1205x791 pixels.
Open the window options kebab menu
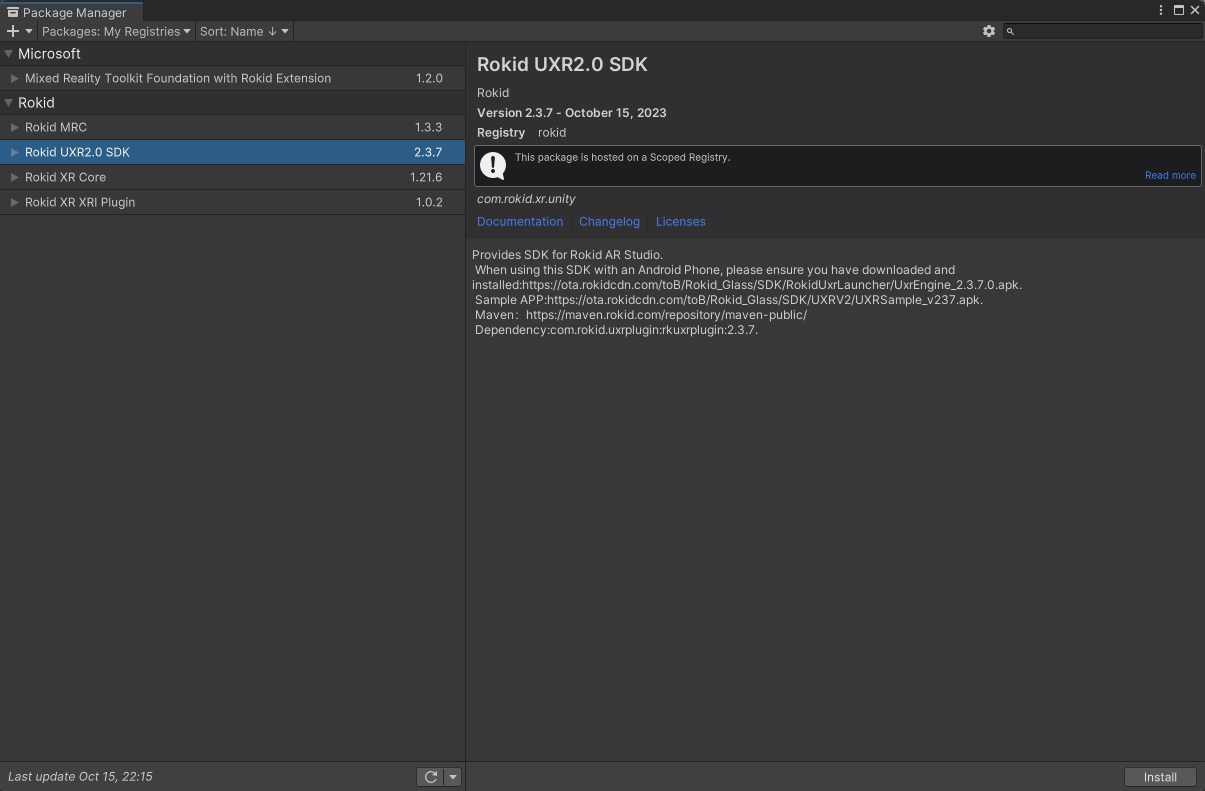(x=1161, y=10)
